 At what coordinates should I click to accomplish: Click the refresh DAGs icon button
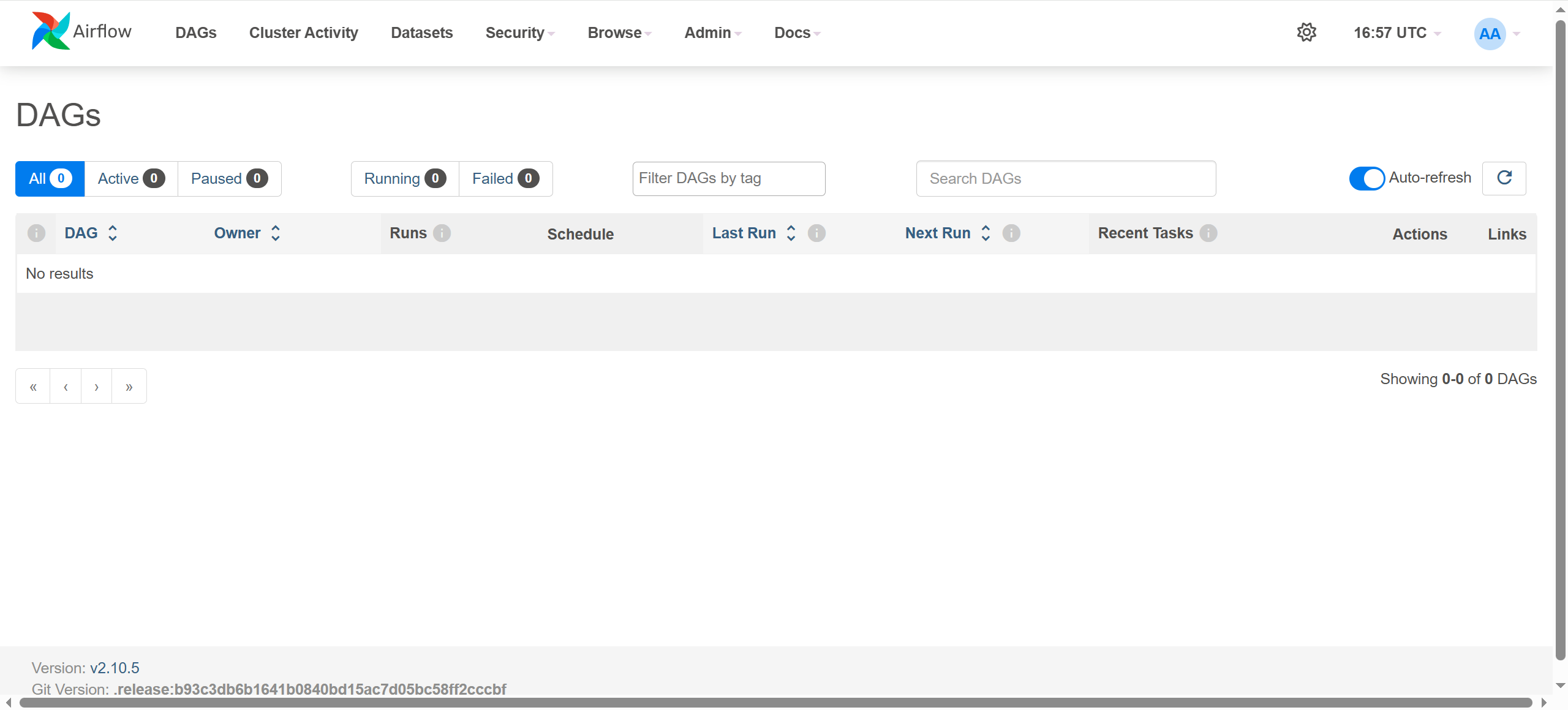[x=1504, y=178]
